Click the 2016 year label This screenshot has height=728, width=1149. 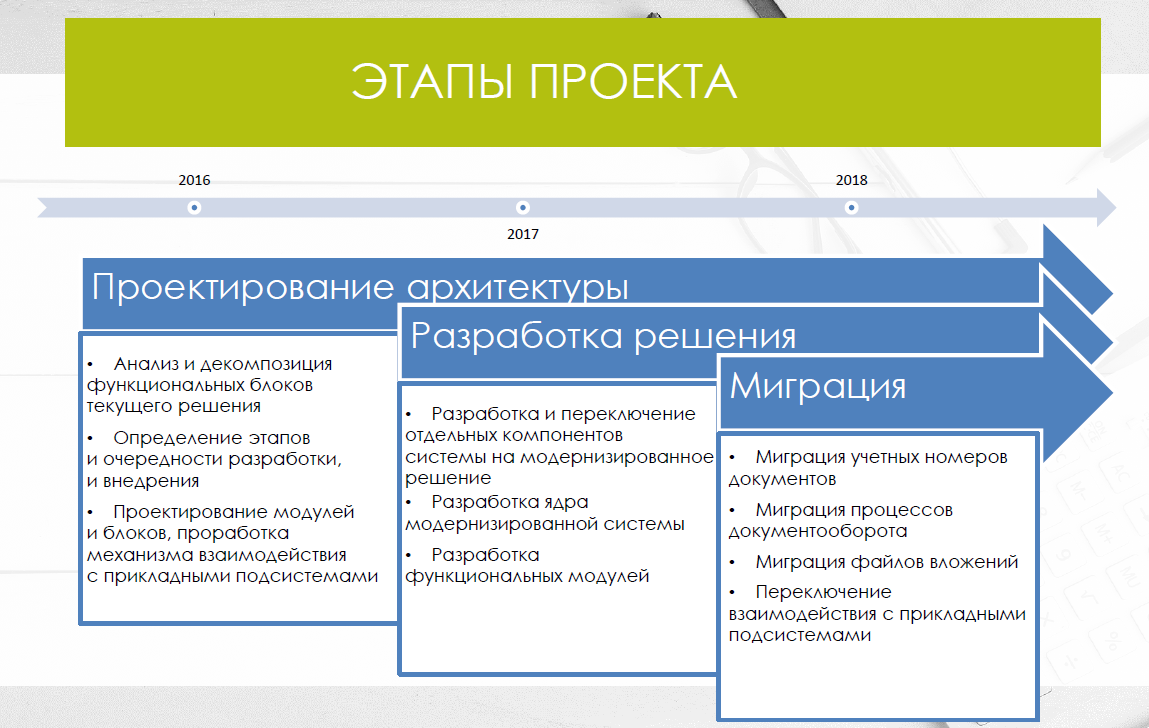[192, 181]
